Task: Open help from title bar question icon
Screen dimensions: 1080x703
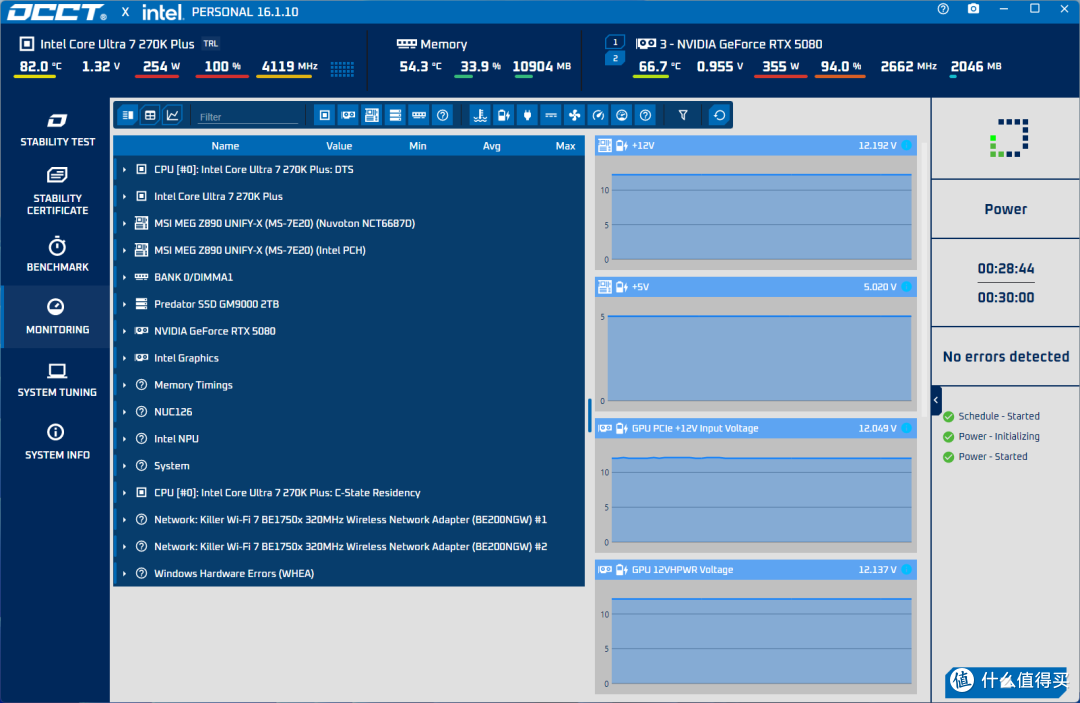Action: pos(943,9)
